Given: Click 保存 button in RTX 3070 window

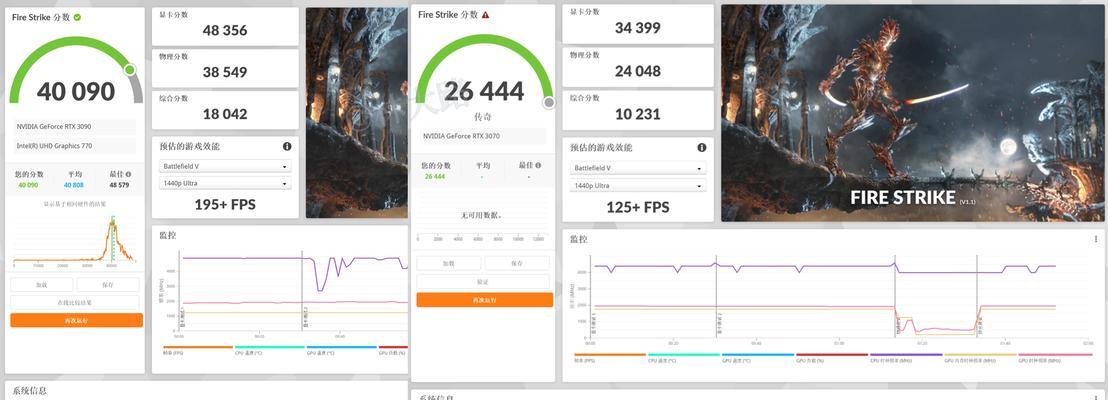Looking at the screenshot, I should click(x=517, y=263).
